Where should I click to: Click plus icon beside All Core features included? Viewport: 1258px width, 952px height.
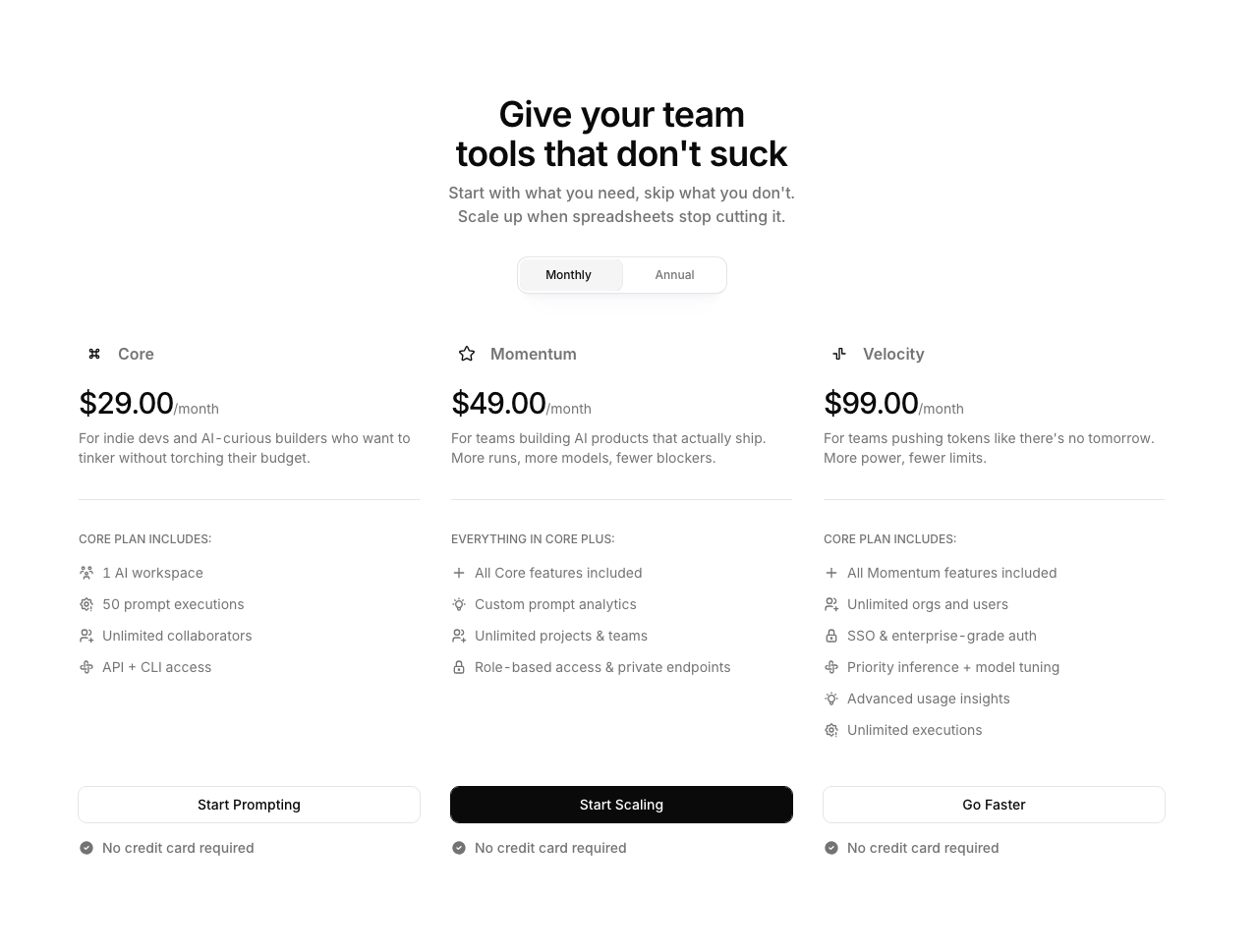[459, 573]
